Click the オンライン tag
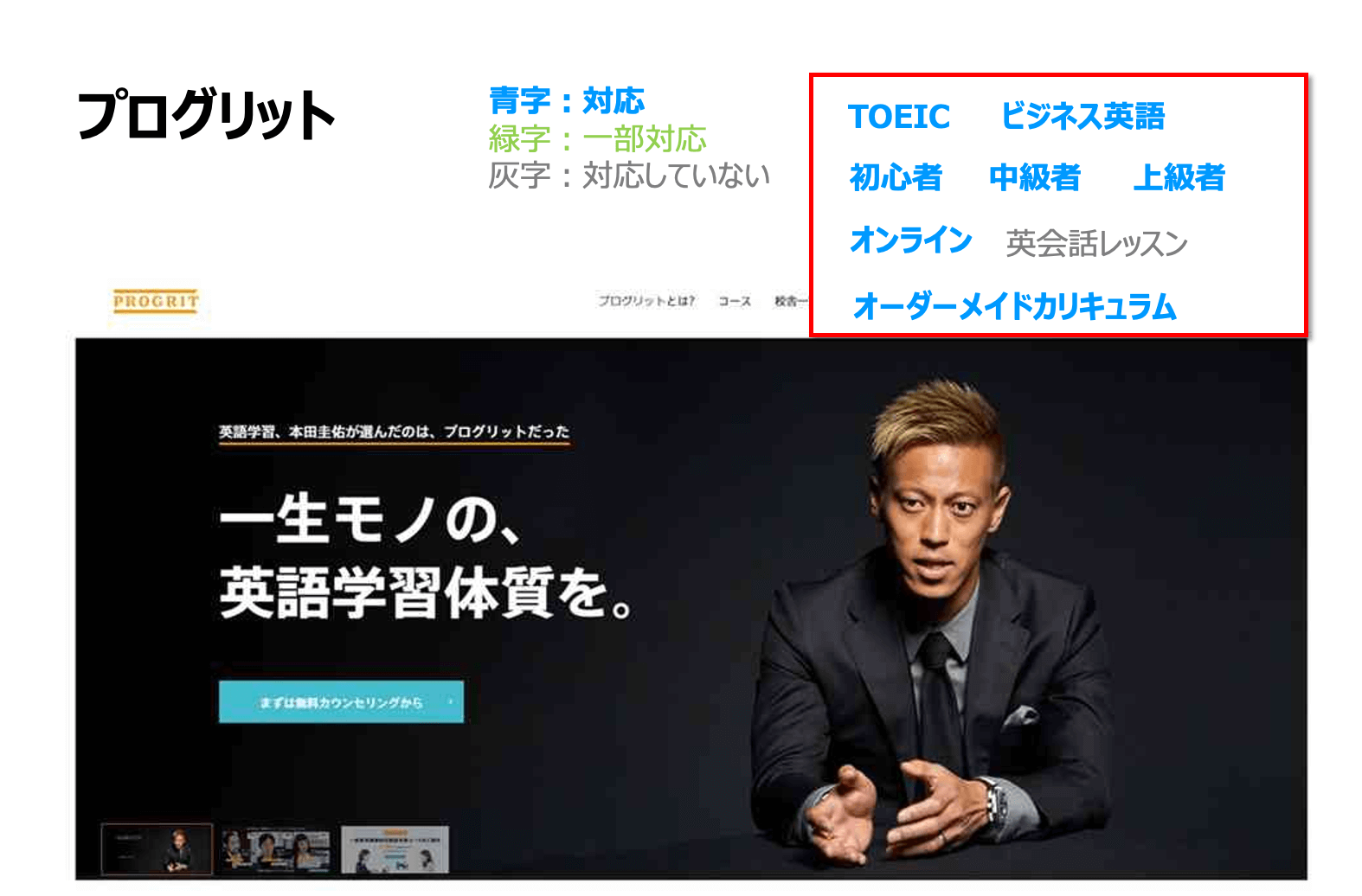The width and height of the screenshot is (1362, 896). click(911, 240)
